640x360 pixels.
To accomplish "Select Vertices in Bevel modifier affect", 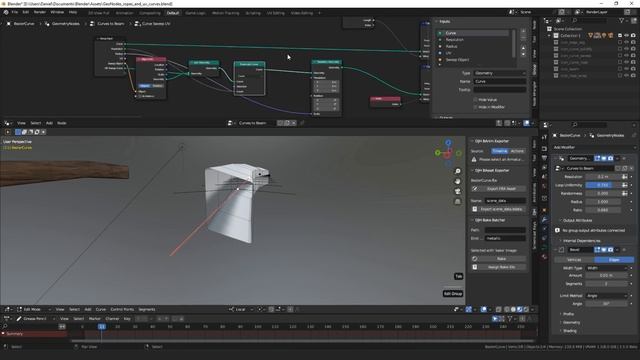I will click(x=574, y=260).
